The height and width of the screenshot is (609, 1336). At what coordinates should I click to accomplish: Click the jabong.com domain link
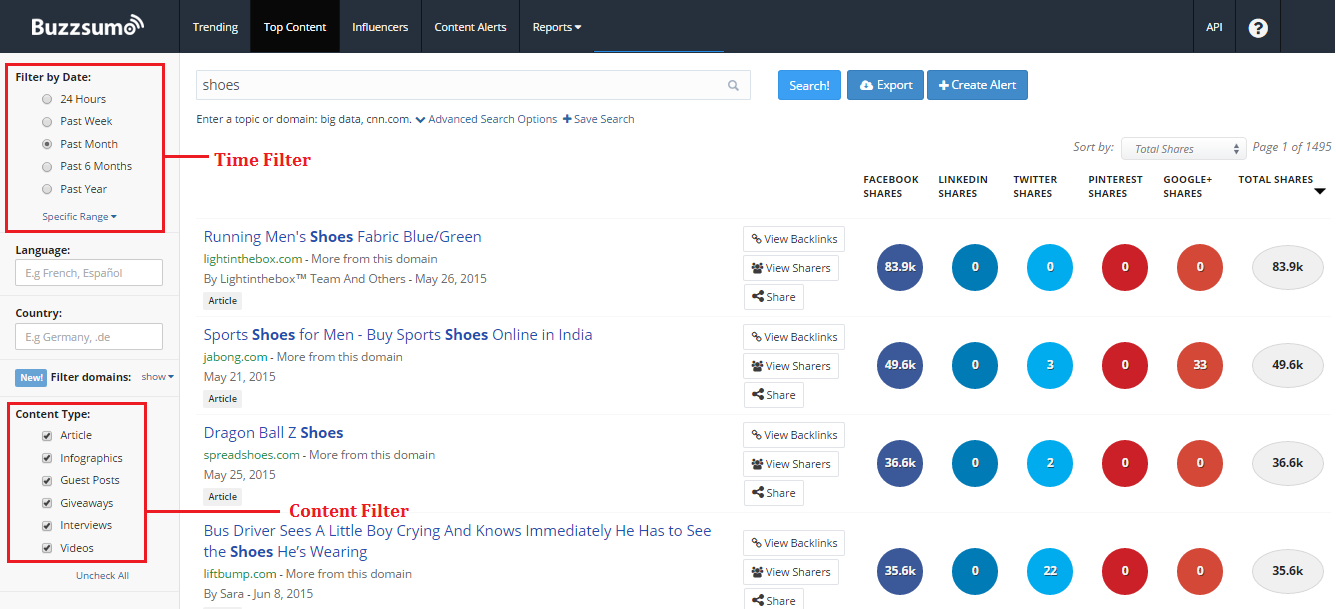(235, 357)
